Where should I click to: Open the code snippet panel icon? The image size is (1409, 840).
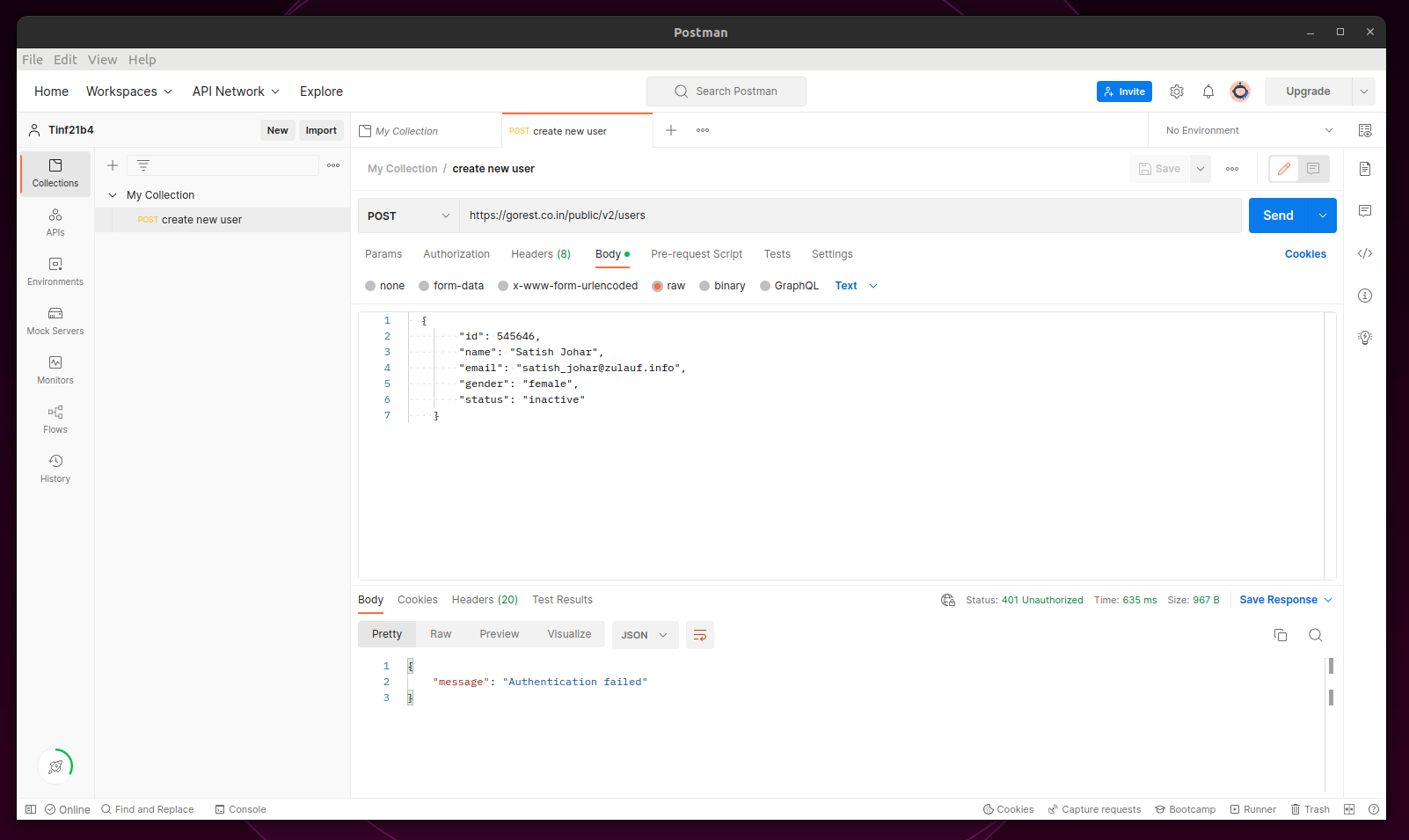[x=1365, y=253]
